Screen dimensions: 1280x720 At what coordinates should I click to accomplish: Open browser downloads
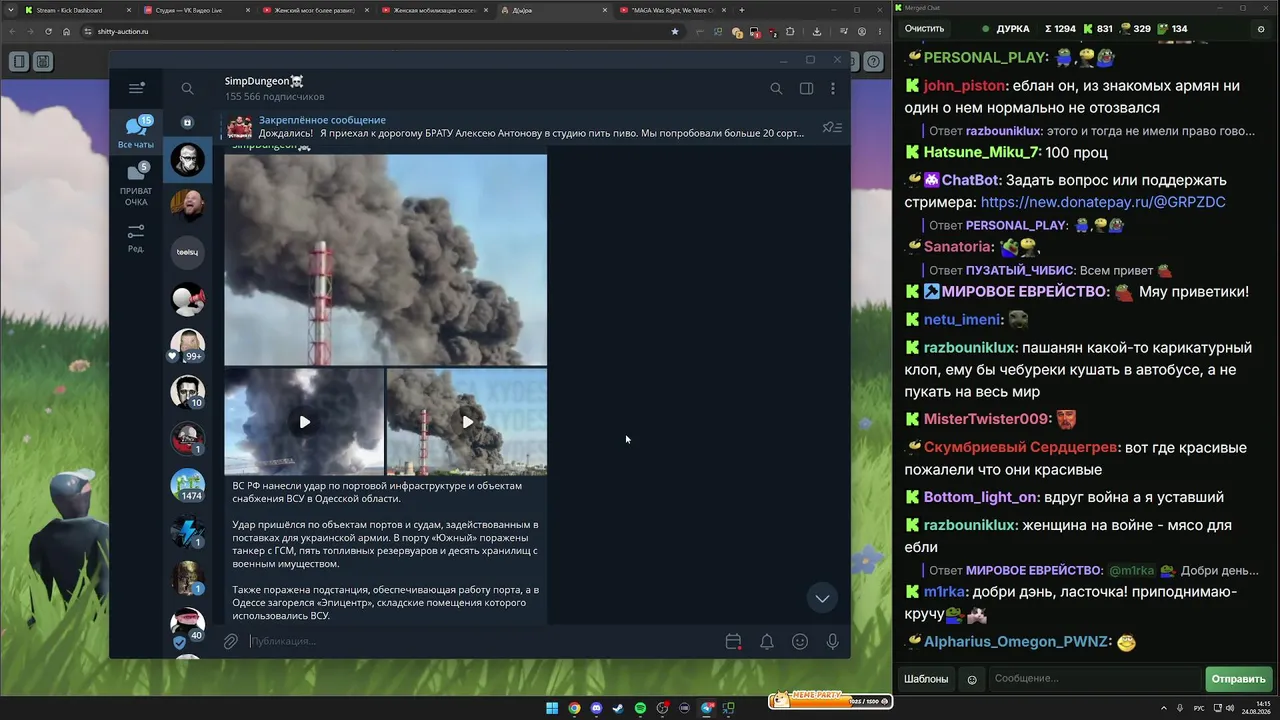(817, 31)
